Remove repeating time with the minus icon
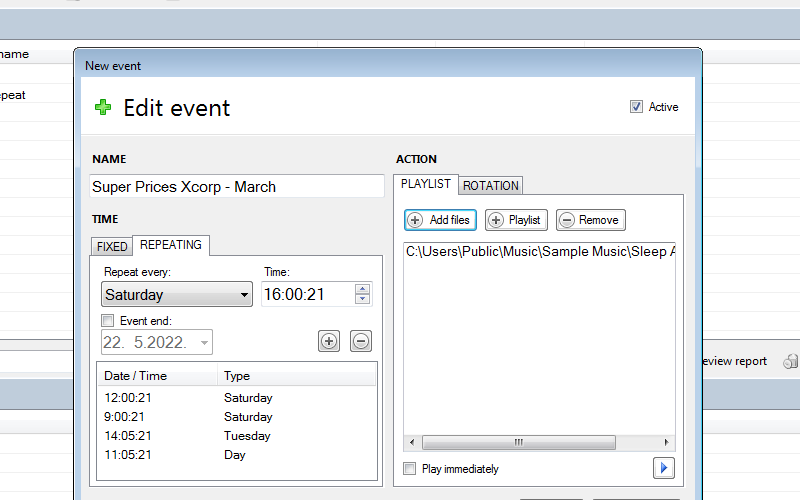Screen dimensions: 800x500 point(361,341)
